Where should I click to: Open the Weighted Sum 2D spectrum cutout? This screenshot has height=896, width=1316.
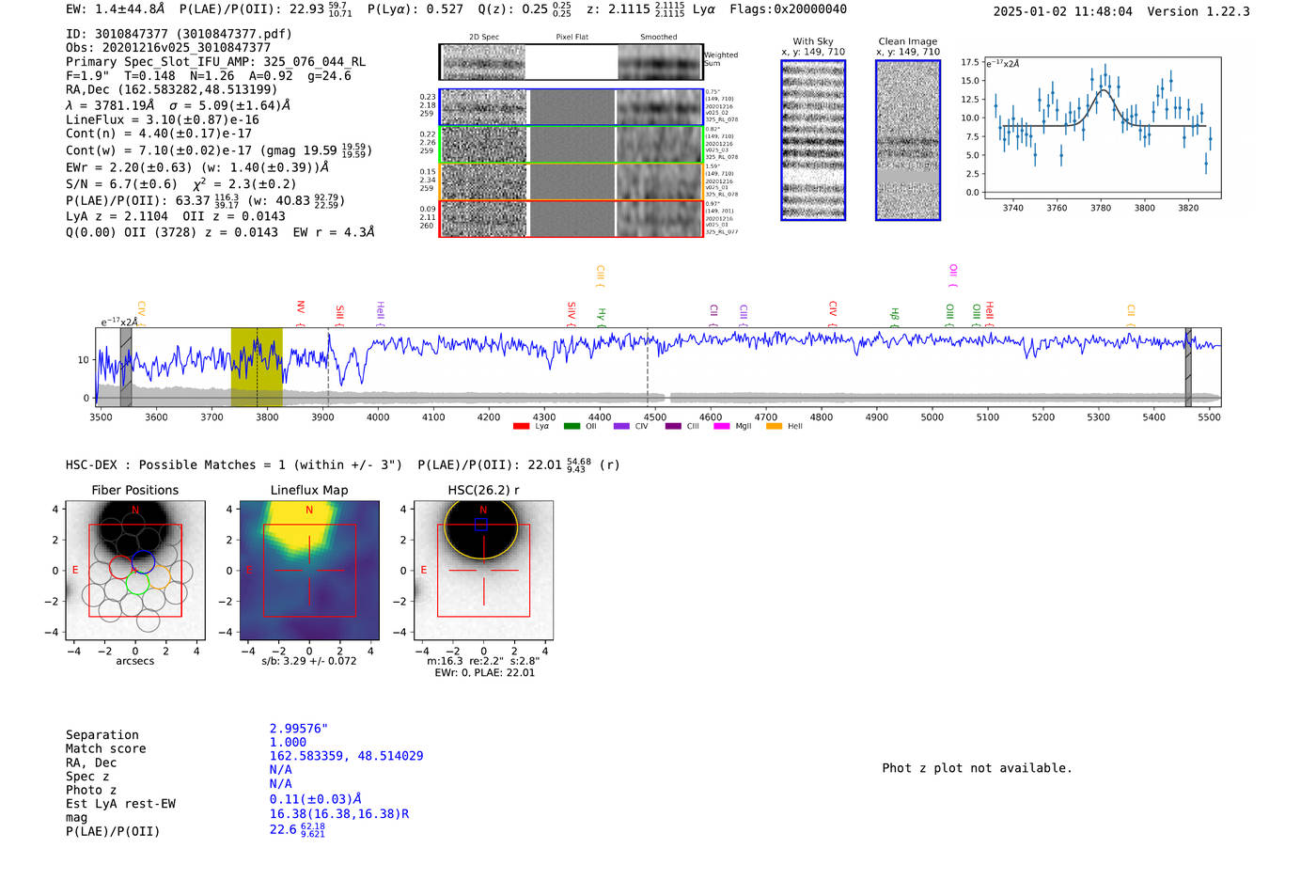click(571, 62)
